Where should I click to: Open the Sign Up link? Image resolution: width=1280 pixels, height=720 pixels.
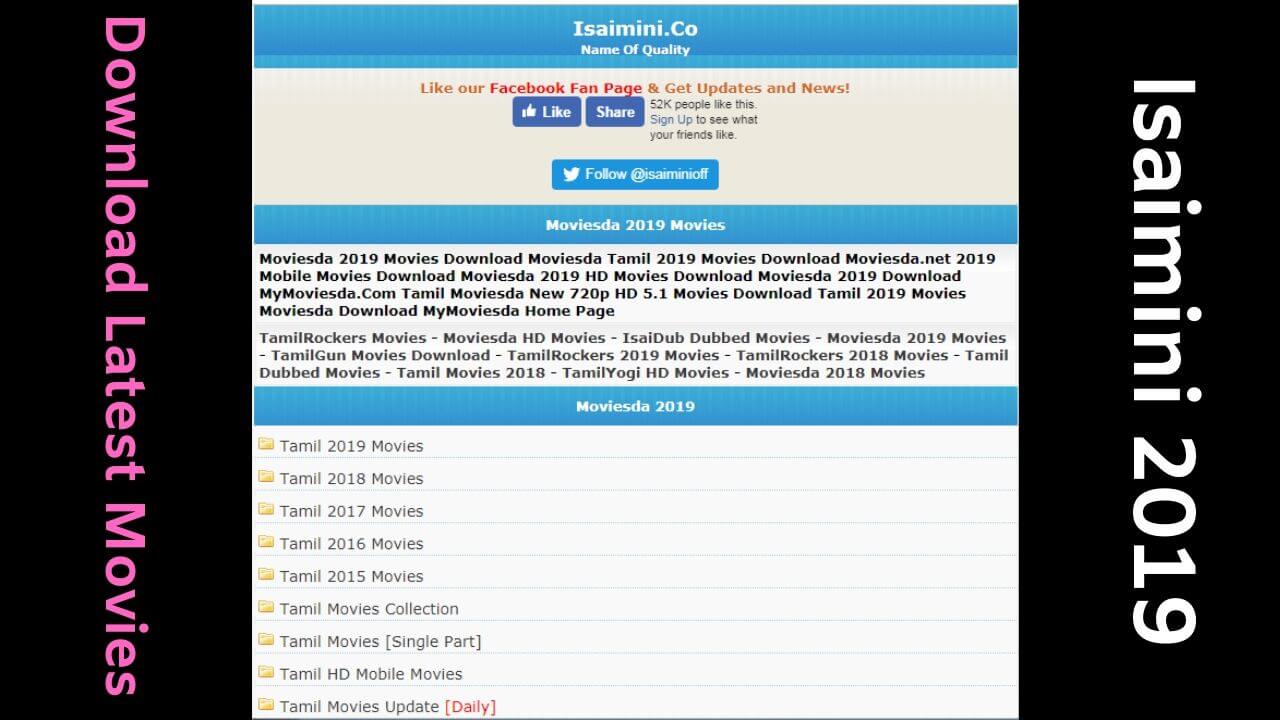[x=671, y=119]
